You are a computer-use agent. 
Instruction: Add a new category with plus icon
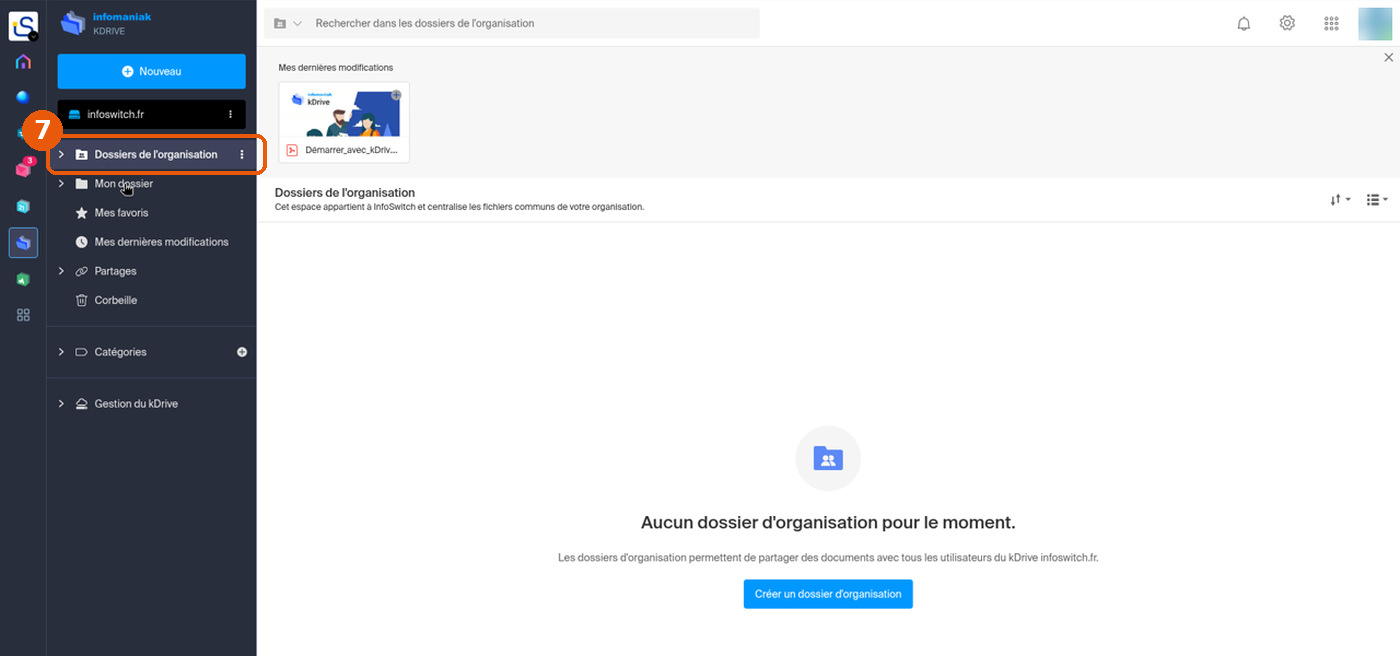tap(241, 352)
